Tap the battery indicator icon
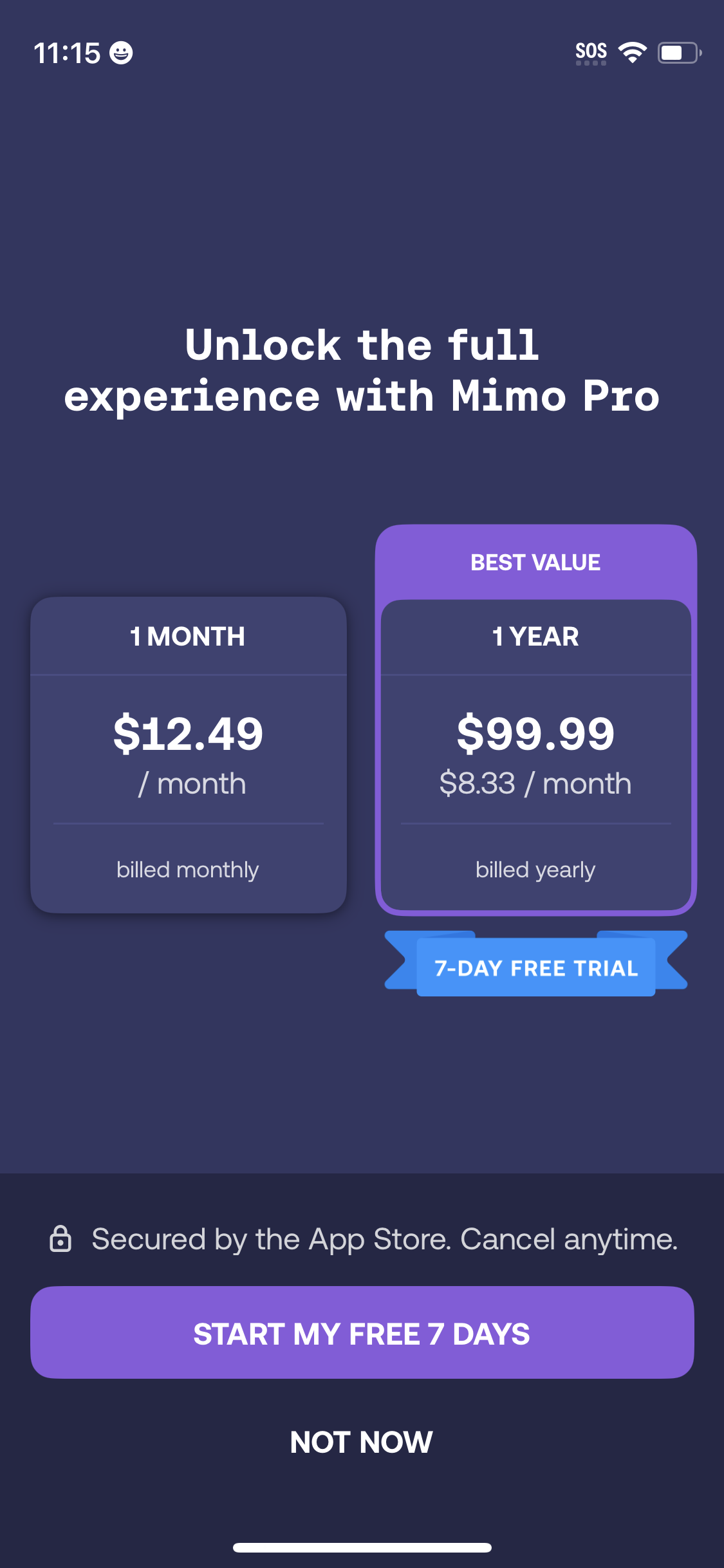Viewport: 724px width, 1568px height. (679, 53)
